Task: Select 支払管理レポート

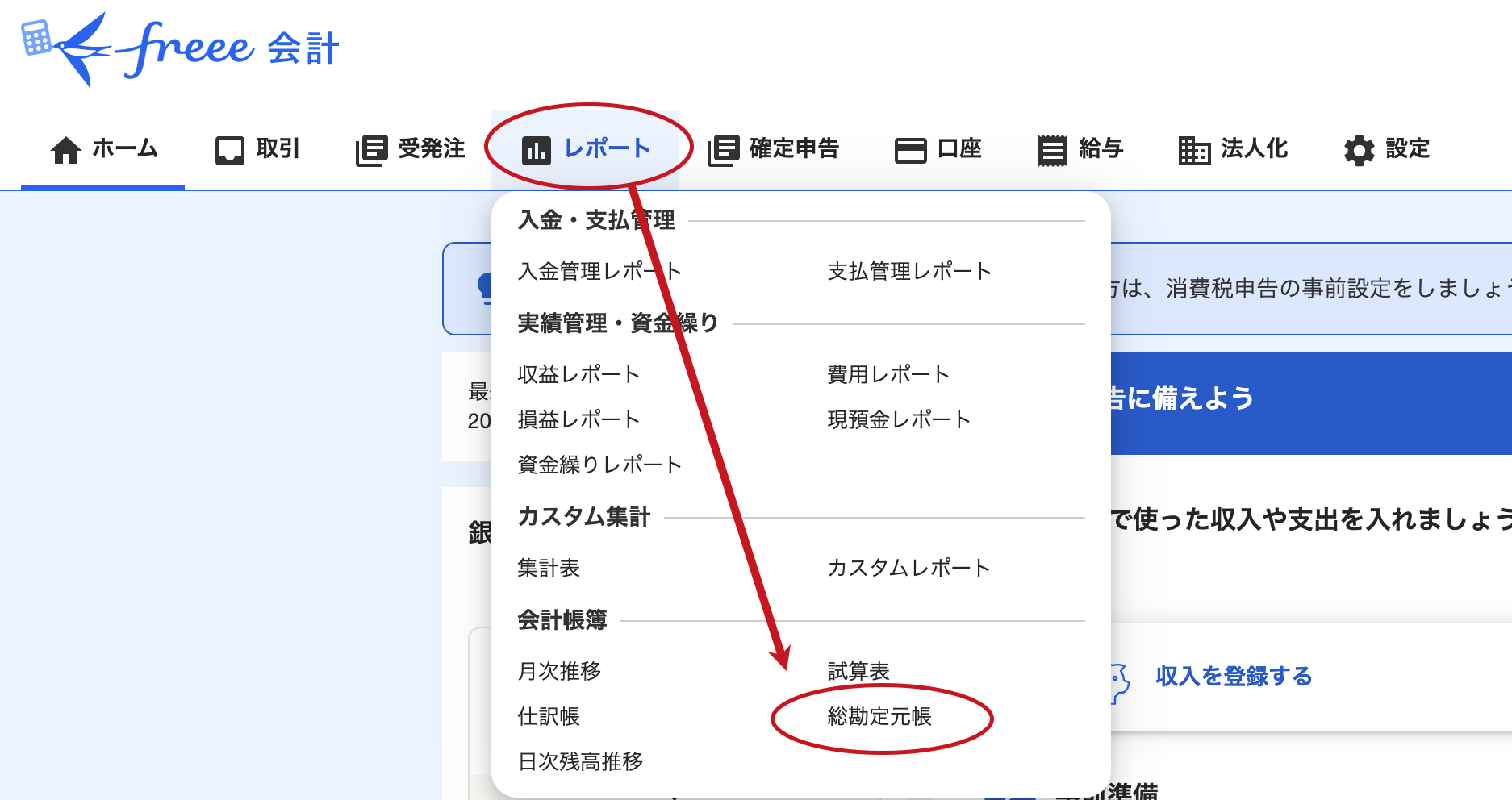Action: point(909,272)
